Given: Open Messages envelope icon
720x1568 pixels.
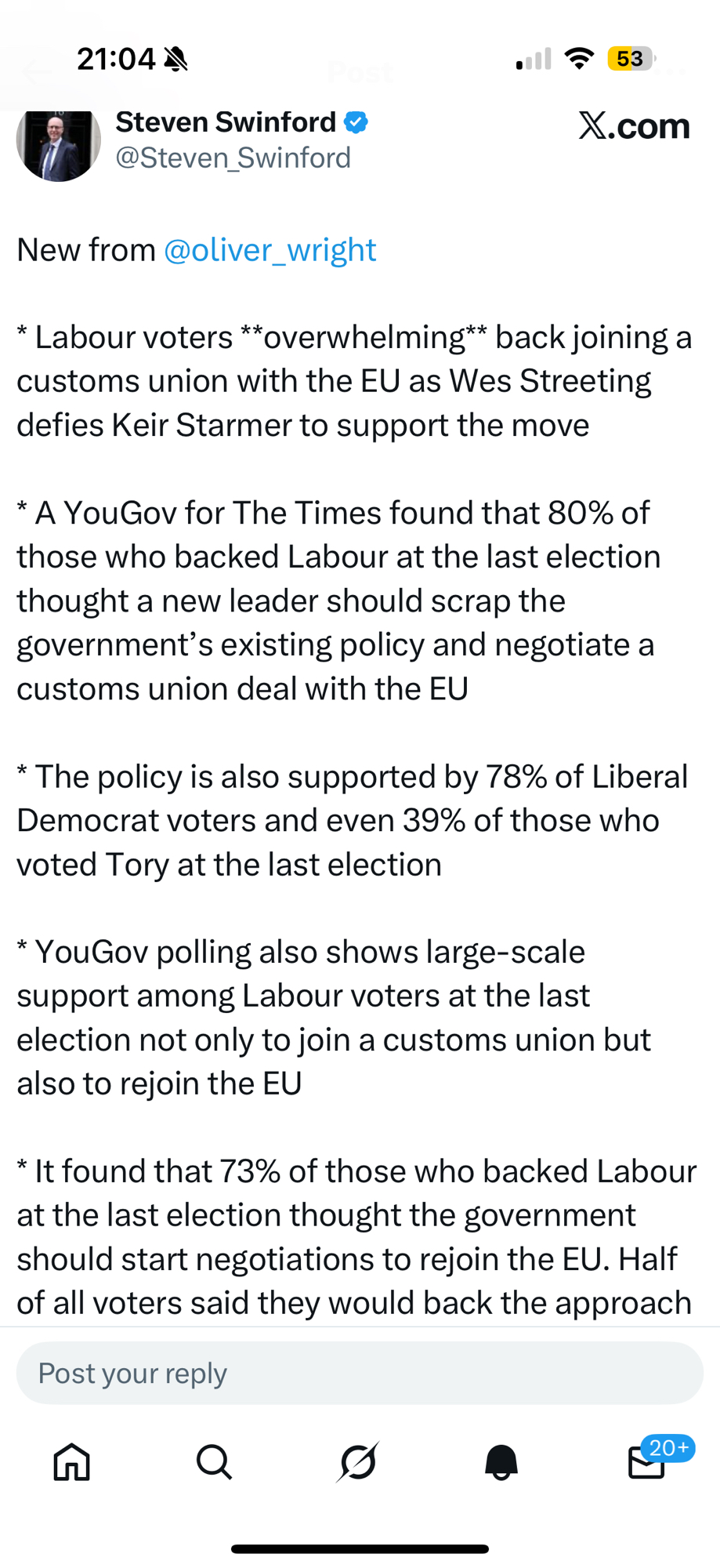Looking at the screenshot, I should pos(647,1462).
